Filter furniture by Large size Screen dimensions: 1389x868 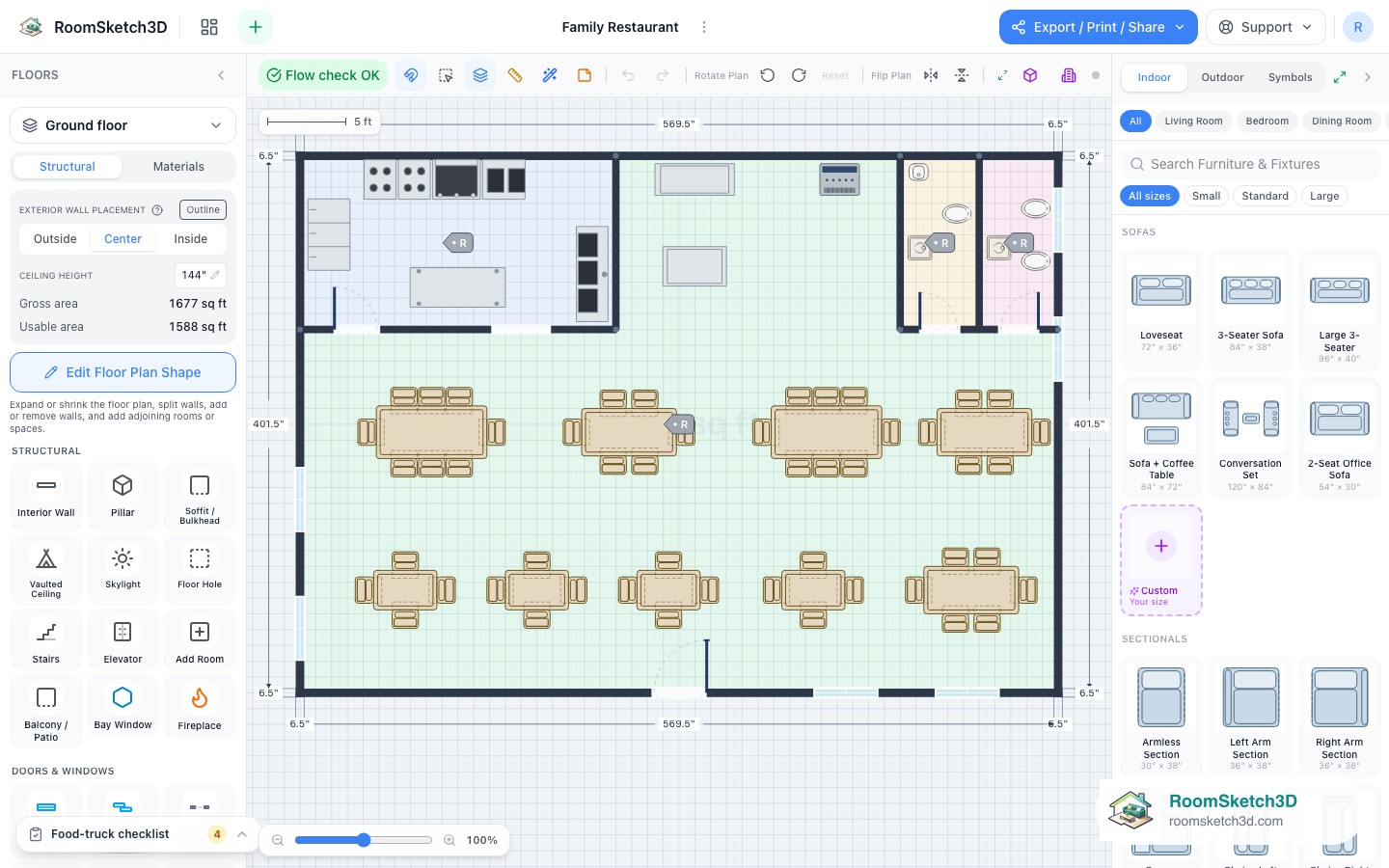1324,196
